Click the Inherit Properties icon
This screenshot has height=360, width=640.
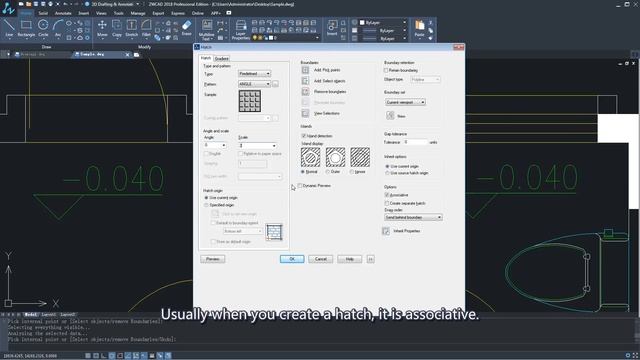tap(386, 231)
